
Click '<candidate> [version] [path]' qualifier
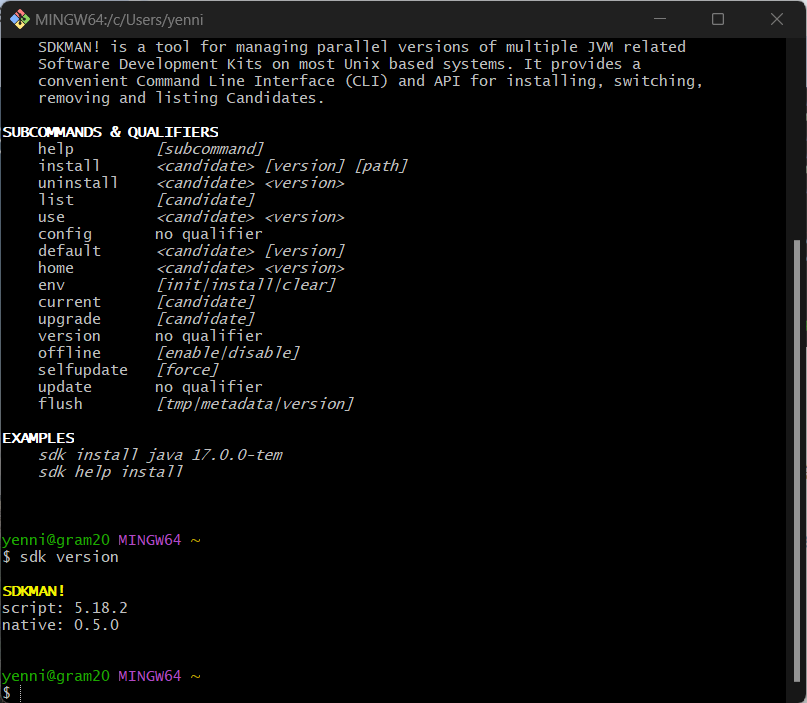coord(282,166)
